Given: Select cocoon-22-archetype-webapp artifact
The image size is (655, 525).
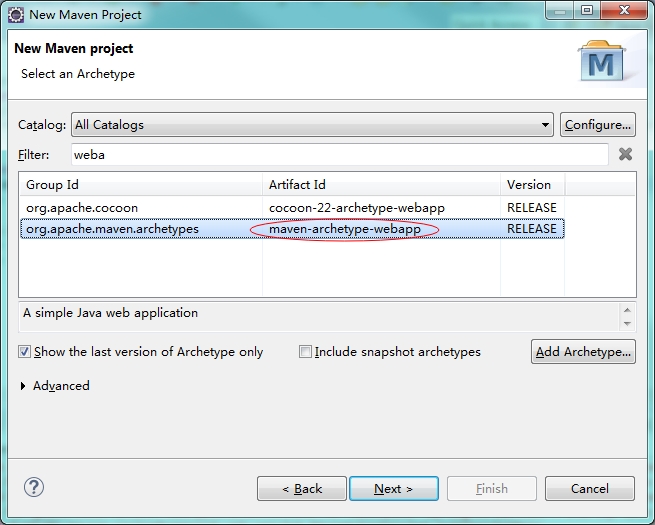Looking at the screenshot, I should coord(357,208).
